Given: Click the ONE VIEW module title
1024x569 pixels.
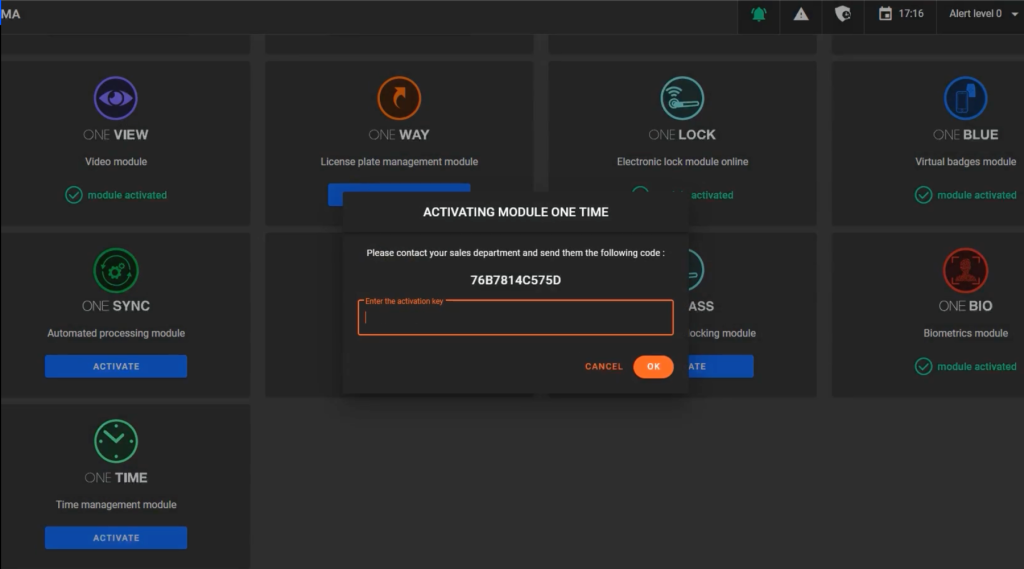Looking at the screenshot, I should [116, 135].
